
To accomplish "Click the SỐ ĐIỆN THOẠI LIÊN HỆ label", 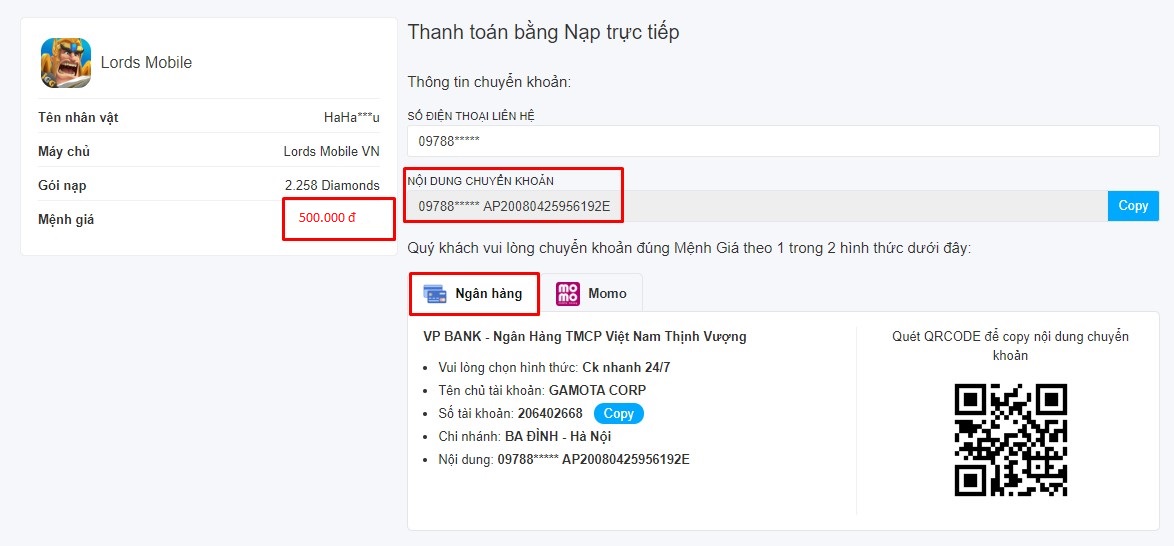I will (x=472, y=115).
